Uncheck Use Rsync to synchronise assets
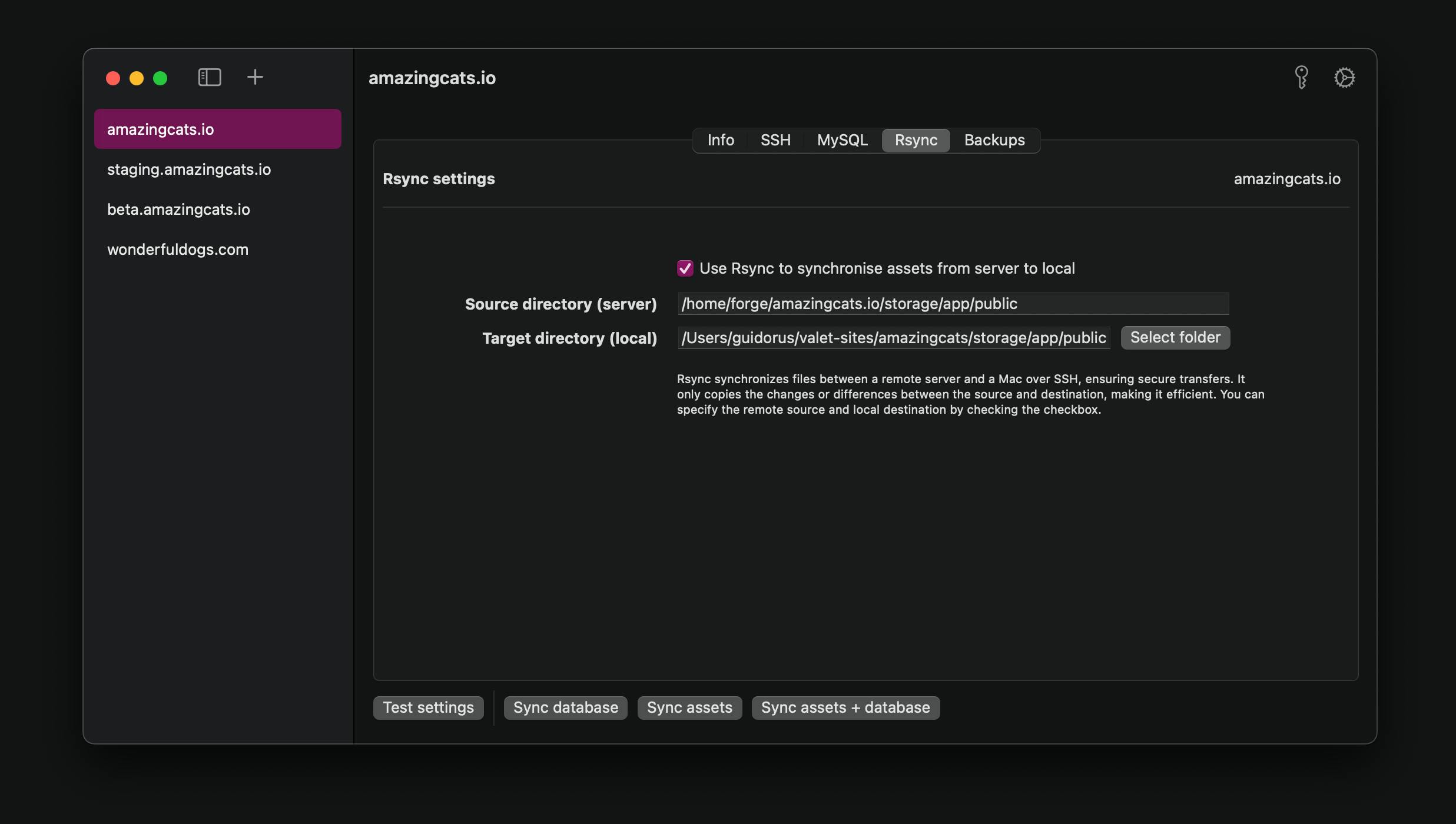This screenshot has height=824, width=1456. pyautogui.click(x=685, y=268)
